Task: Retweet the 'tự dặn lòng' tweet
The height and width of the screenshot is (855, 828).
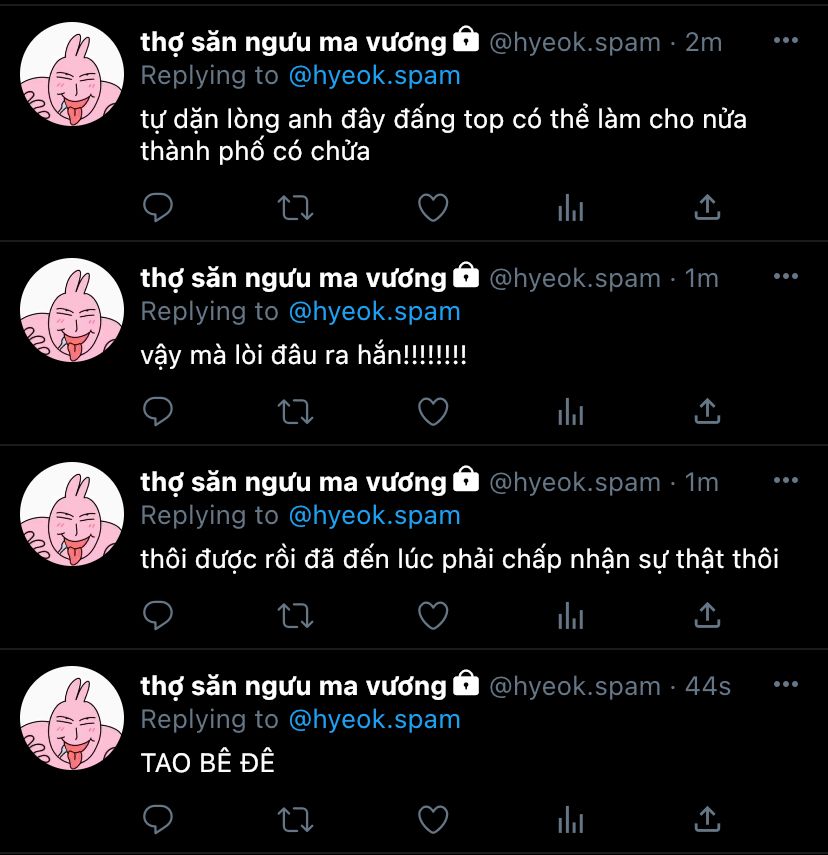Action: [x=295, y=208]
